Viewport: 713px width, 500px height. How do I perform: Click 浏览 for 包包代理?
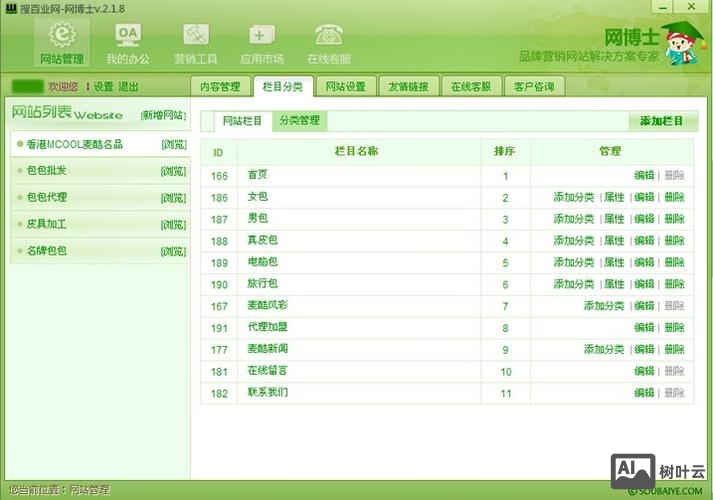(174, 198)
